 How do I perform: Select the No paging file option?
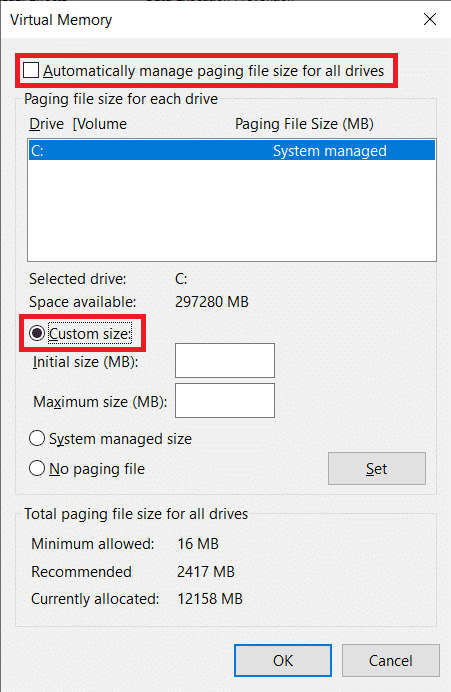point(37,468)
